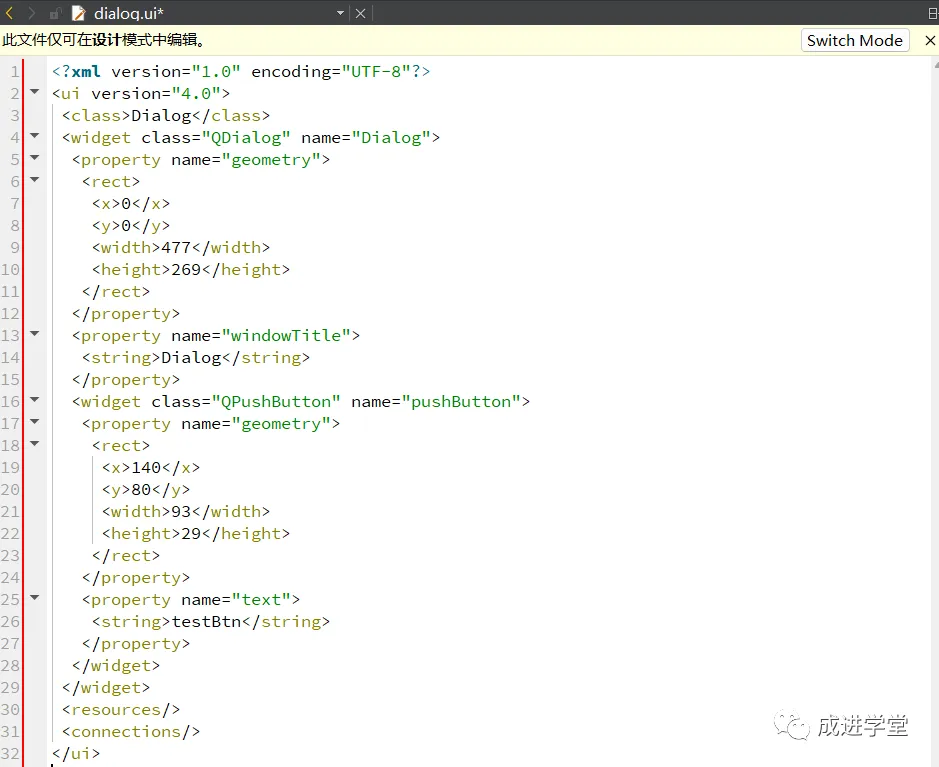
Task: Collapse the geometry fold on line 17
Action: coord(35,422)
